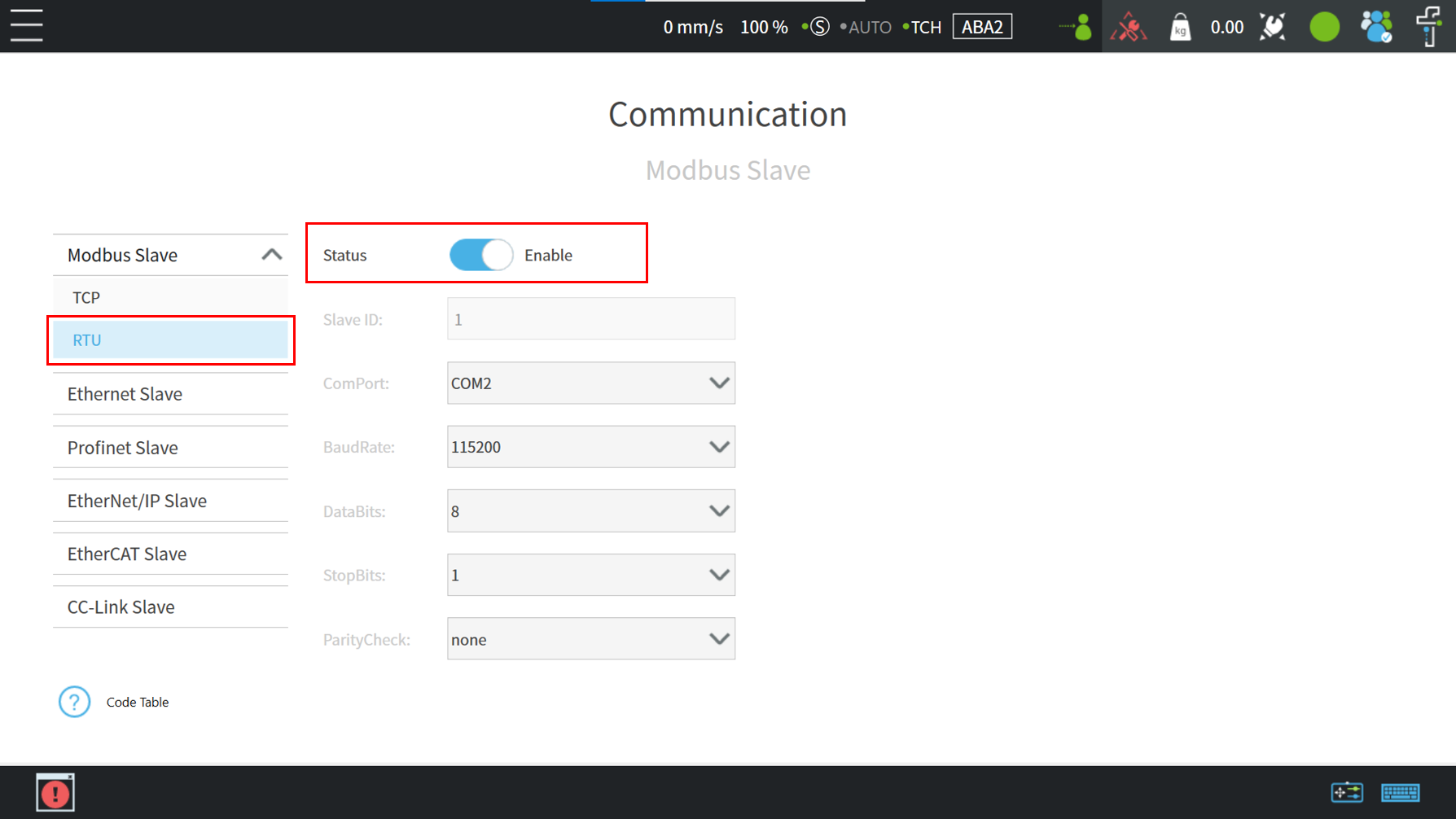Click the green status indicator circle
This screenshot has width=1456, height=819.
coord(1324,27)
